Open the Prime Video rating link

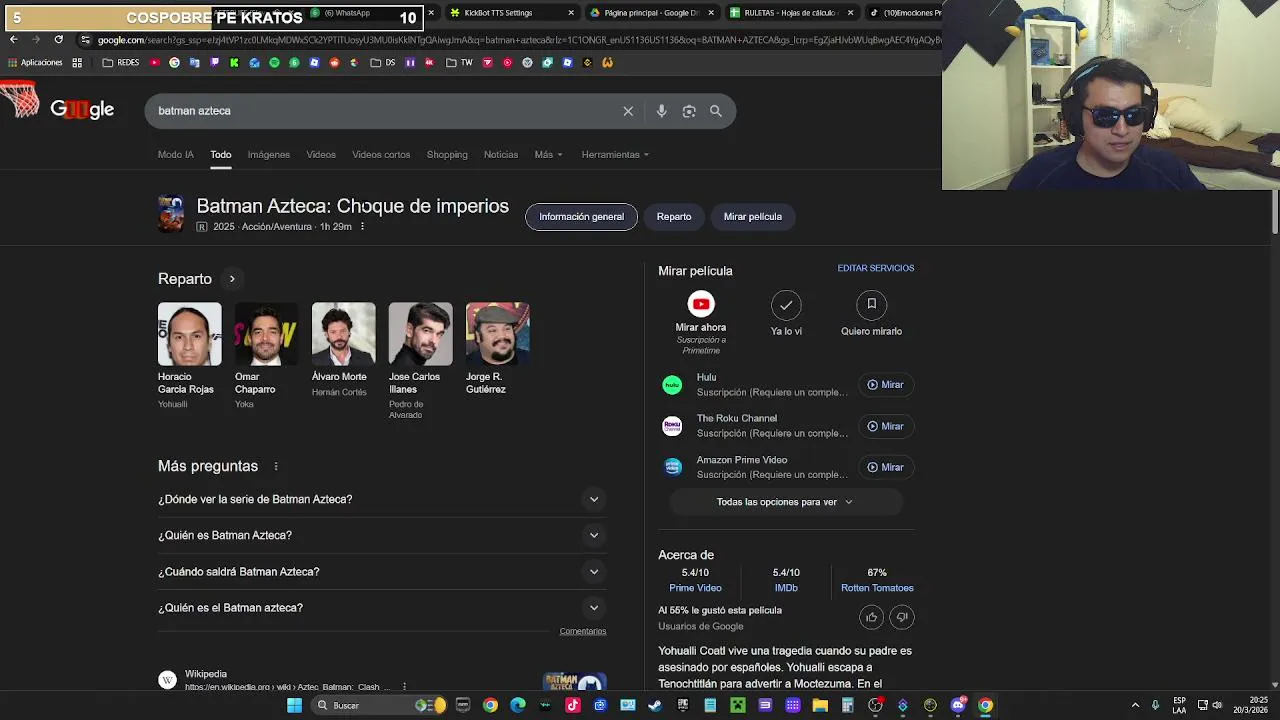pyautogui.click(x=695, y=588)
